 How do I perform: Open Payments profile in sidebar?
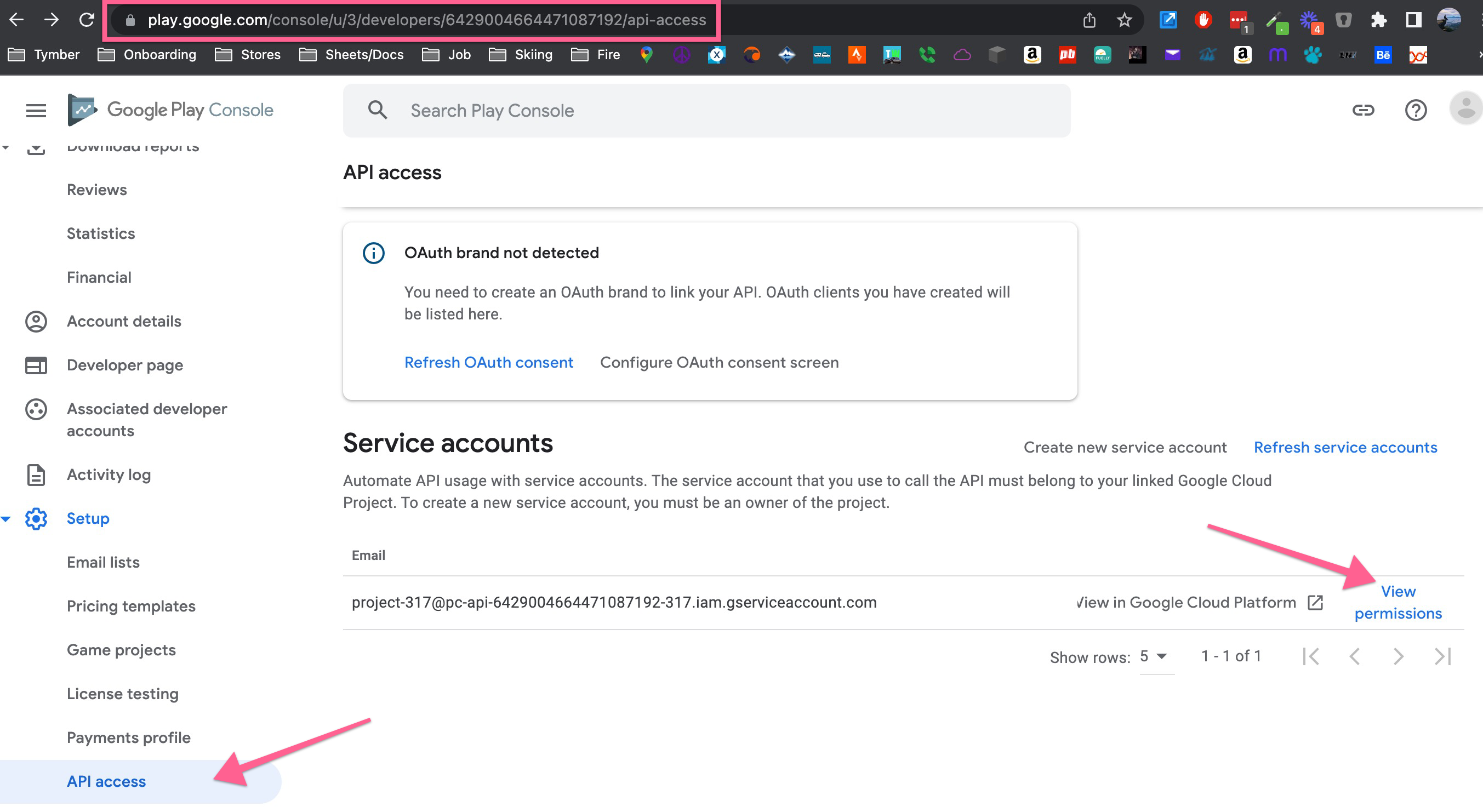tap(128, 737)
